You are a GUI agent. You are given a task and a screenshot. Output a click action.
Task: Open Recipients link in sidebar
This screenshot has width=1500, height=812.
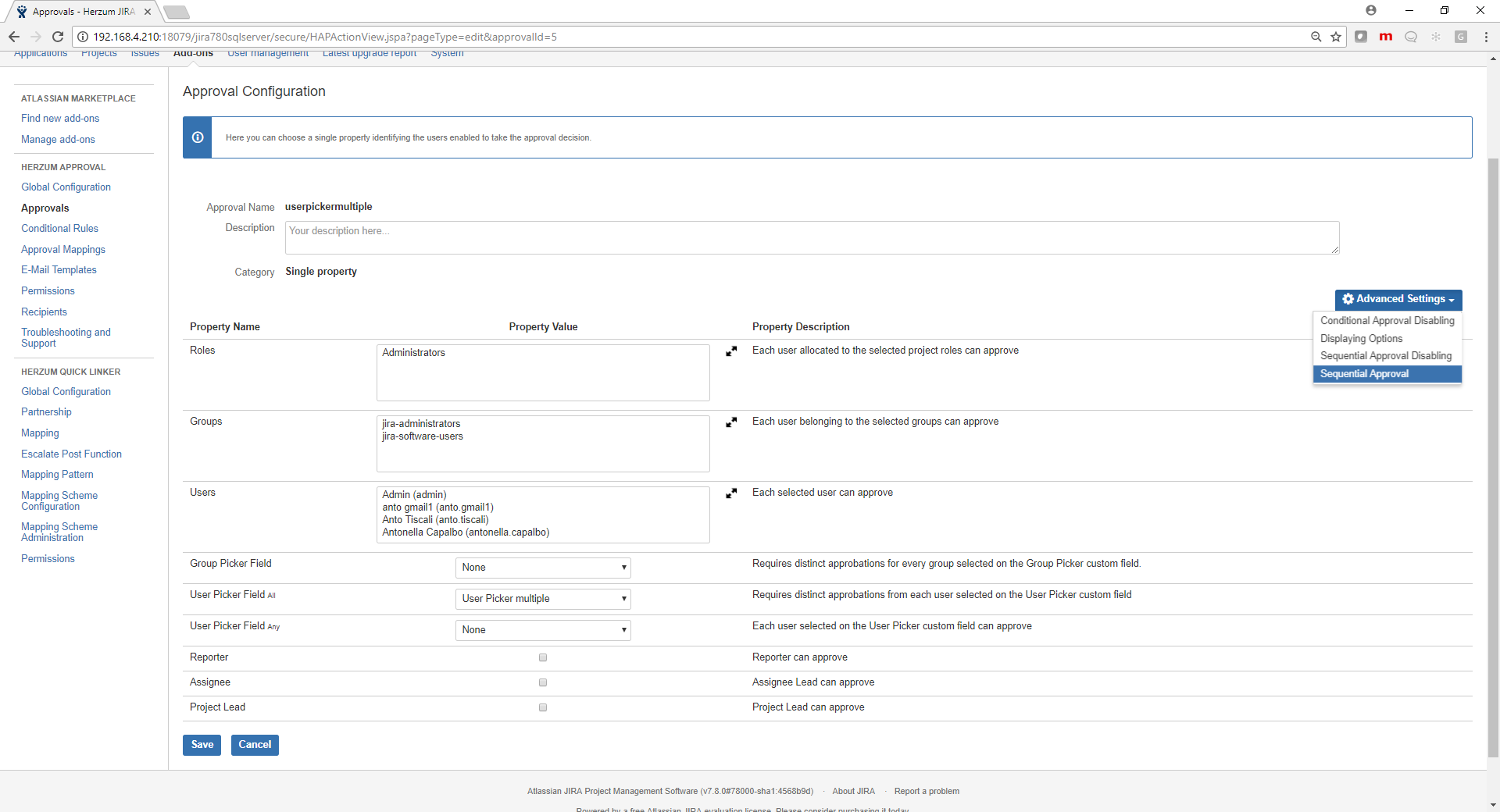tap(44, 312)
